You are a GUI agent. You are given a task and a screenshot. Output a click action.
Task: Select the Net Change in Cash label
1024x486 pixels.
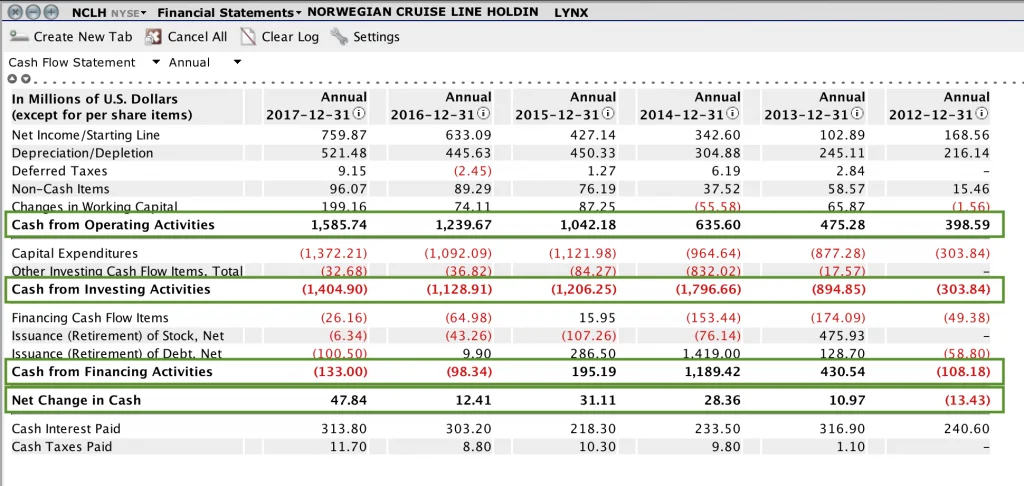pos(76,400)
